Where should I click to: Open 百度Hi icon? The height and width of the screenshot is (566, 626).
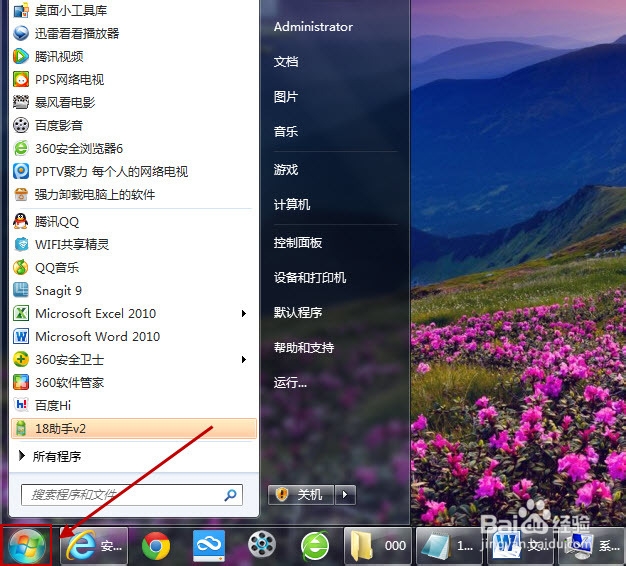(21, 405)
